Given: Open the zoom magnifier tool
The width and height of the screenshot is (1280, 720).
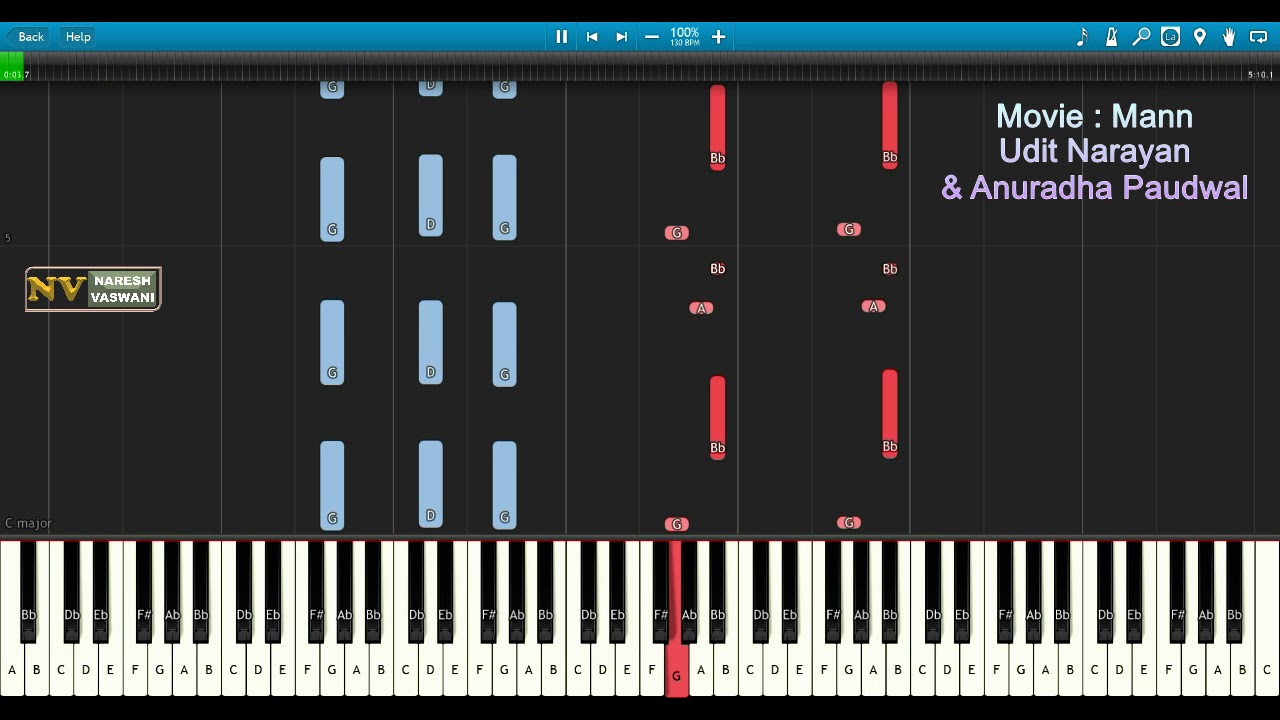Looking at the screenshot, I should point(1141,37).
